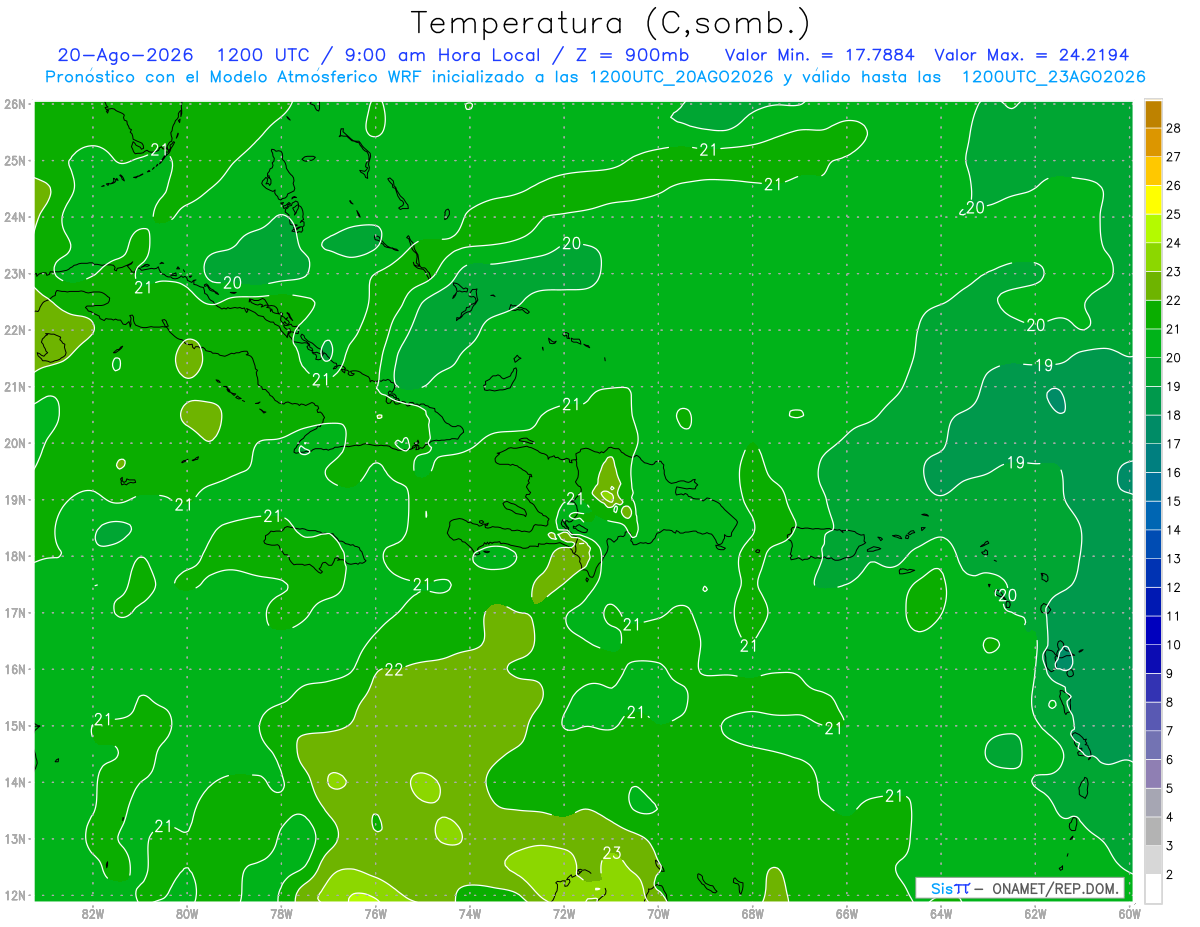This screenshot has width=1200, height=927.
Task: Select the '1200UTC_23AGO2026' valid-until timestamp
Action: point(1052,77)
